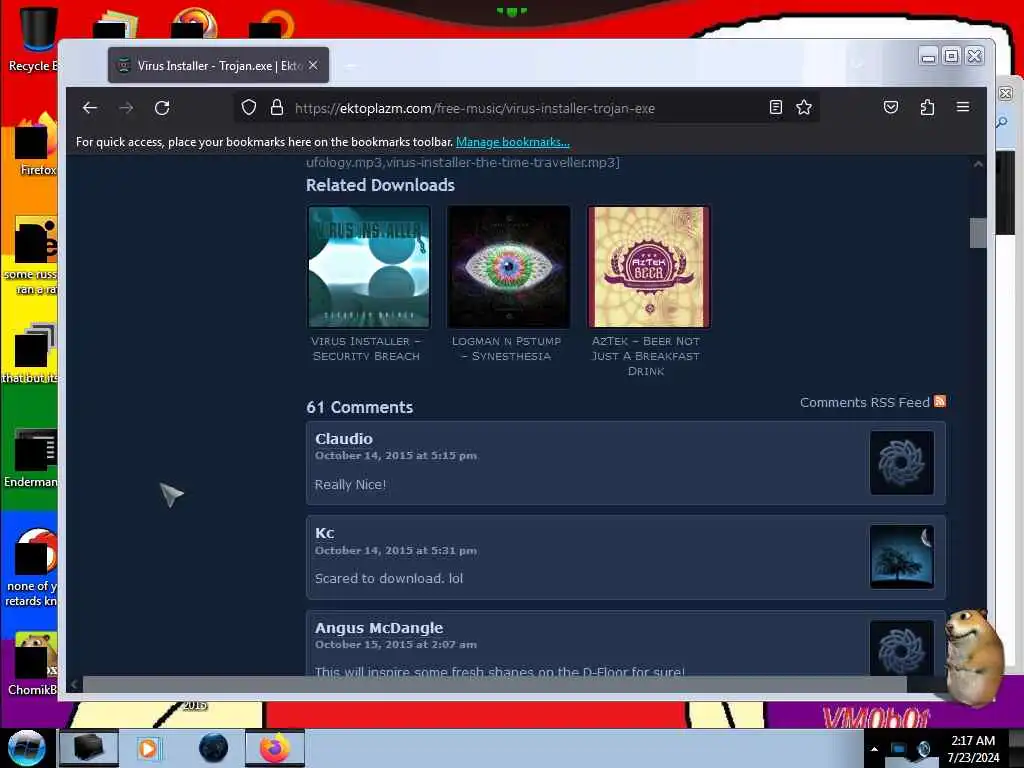This screenshot has height=768, width=1024.
Task: Click Logman N Pstump – Synesthesia title link
Action: pyautogui.click(x=507, y=349)
